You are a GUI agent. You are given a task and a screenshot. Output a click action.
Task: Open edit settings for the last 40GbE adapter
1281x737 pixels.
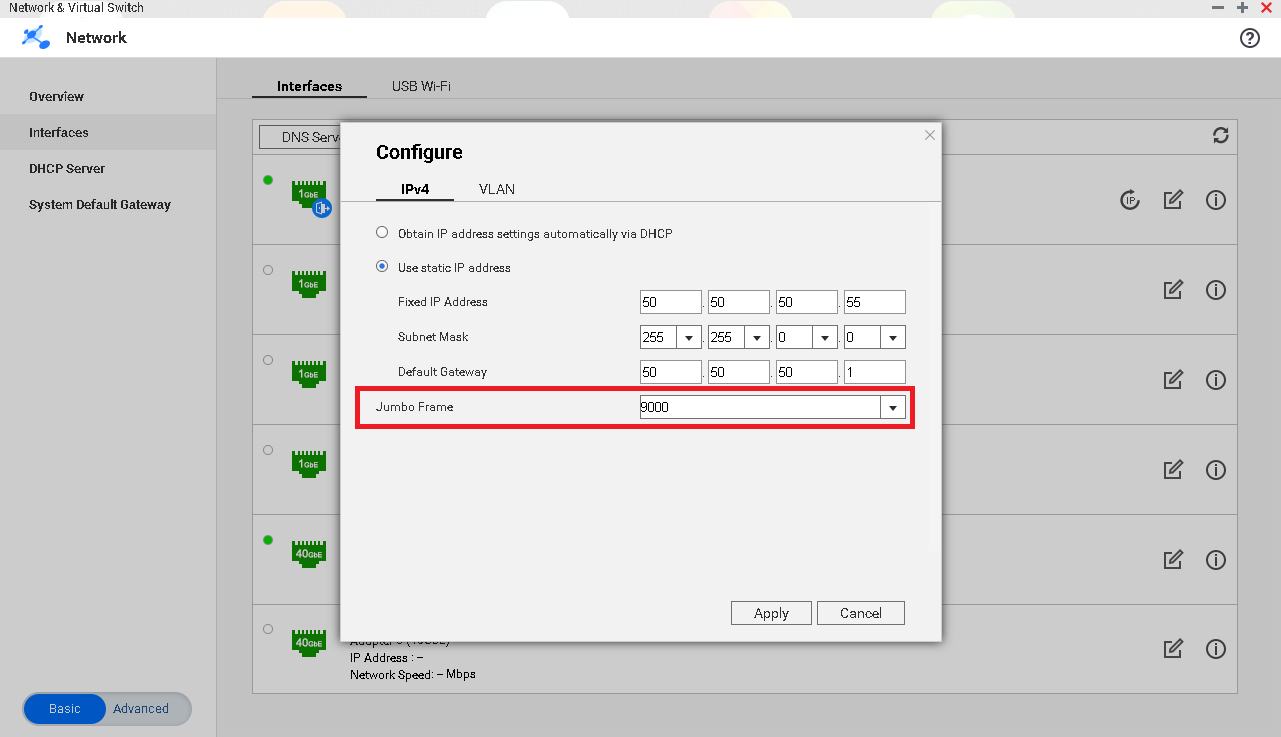tap(1173, 649)
